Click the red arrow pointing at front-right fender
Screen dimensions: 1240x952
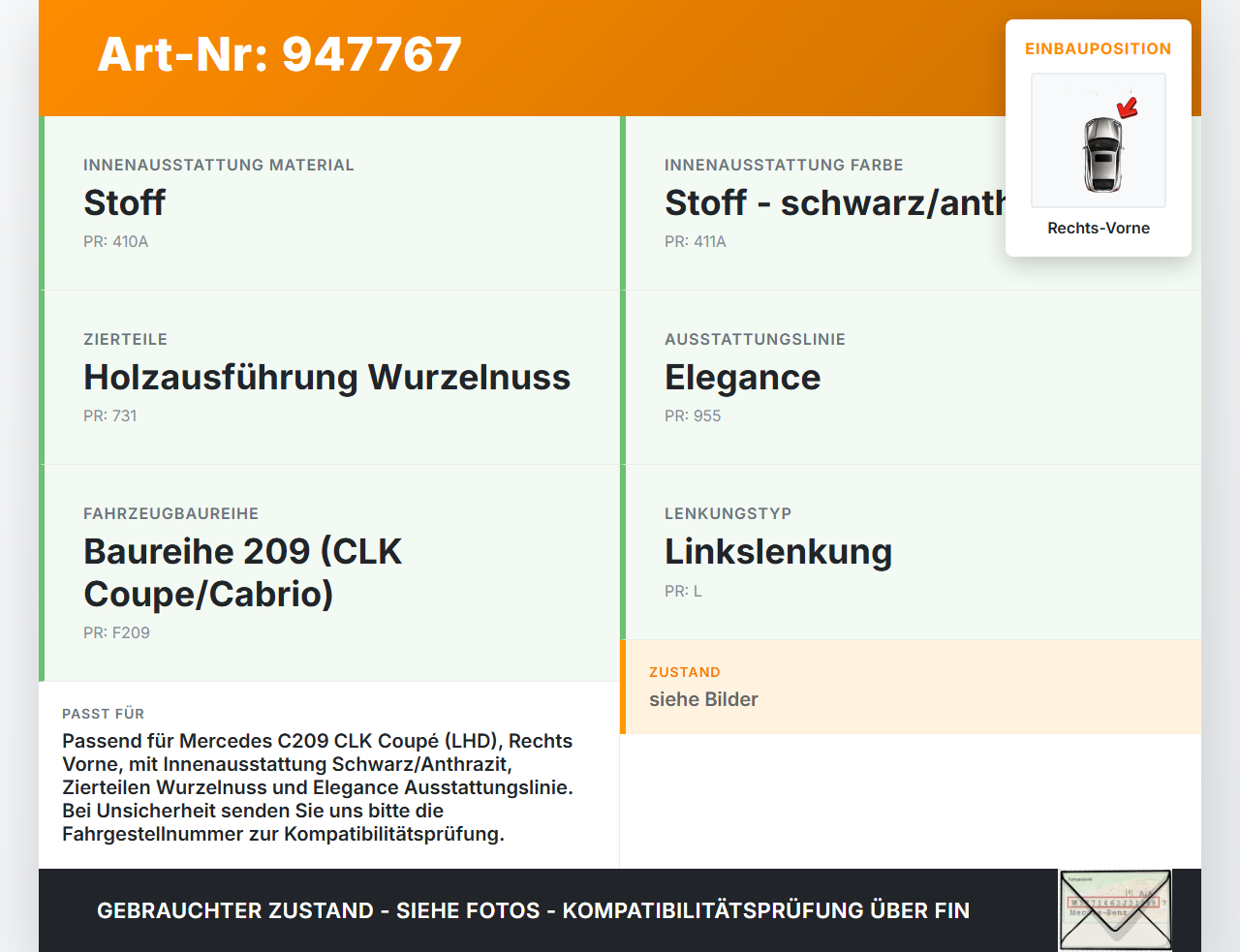coord(1127,108)
